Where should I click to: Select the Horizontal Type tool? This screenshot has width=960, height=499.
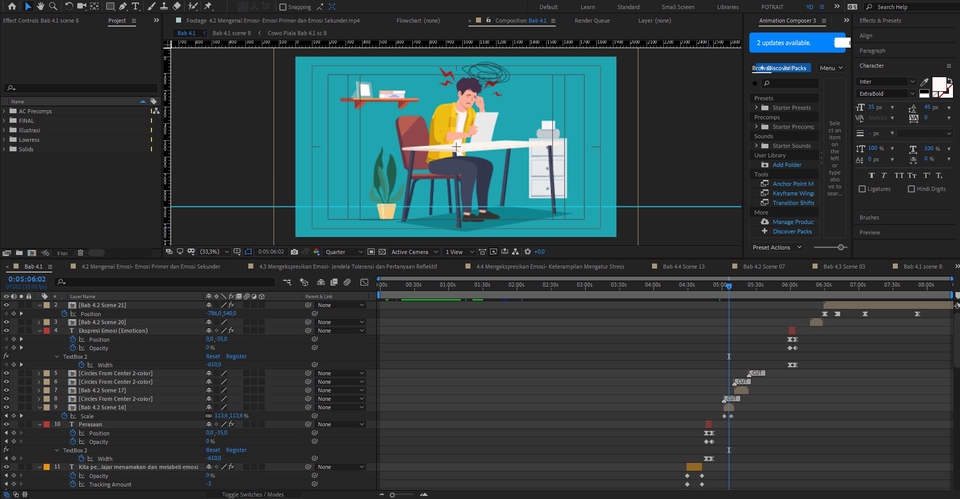135,6
